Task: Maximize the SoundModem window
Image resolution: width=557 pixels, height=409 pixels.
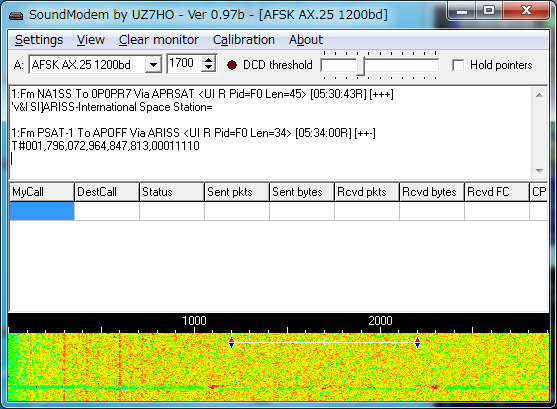Action: [489, 11]
